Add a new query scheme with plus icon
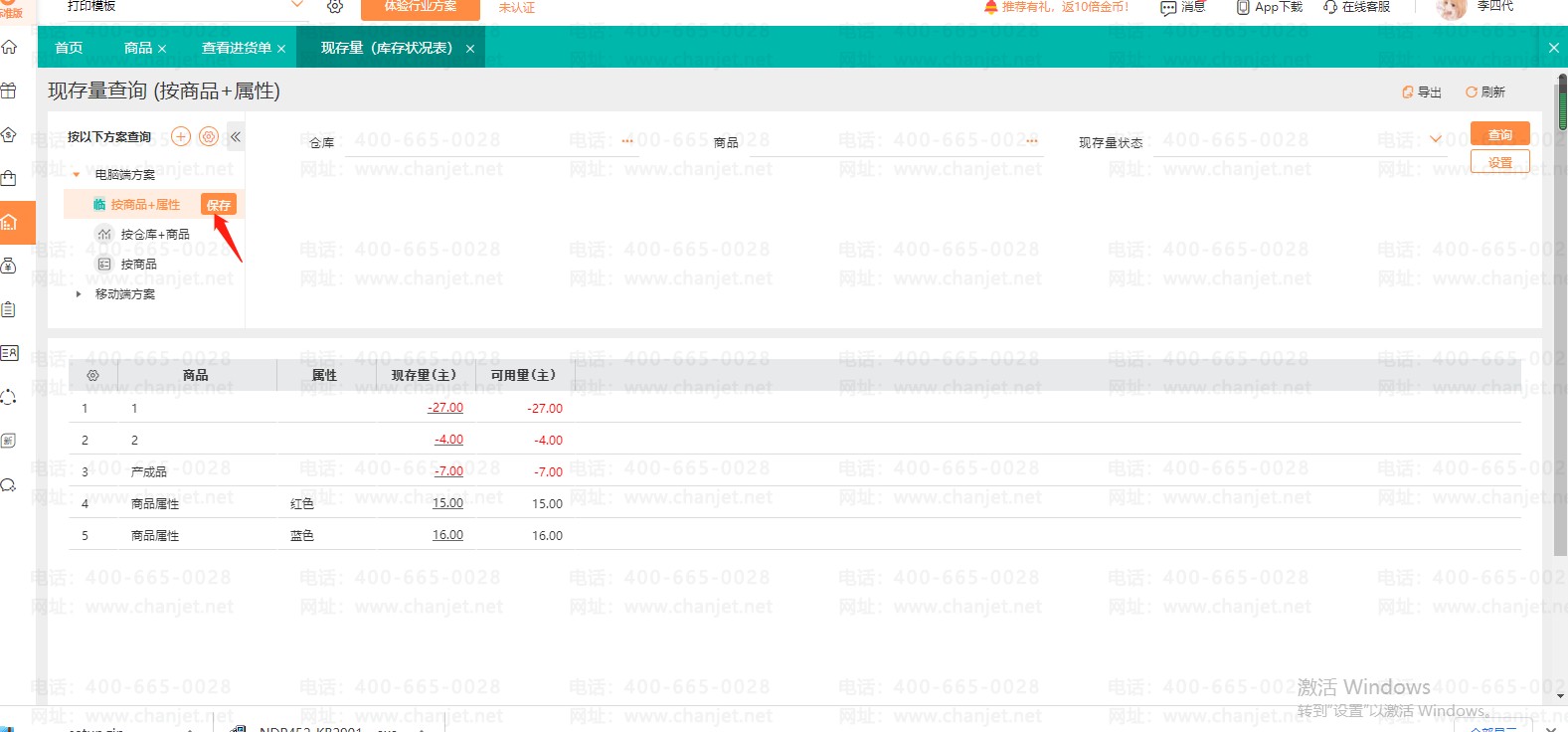This screenshot has height=732, width=1568. click(x=181, y=136)
